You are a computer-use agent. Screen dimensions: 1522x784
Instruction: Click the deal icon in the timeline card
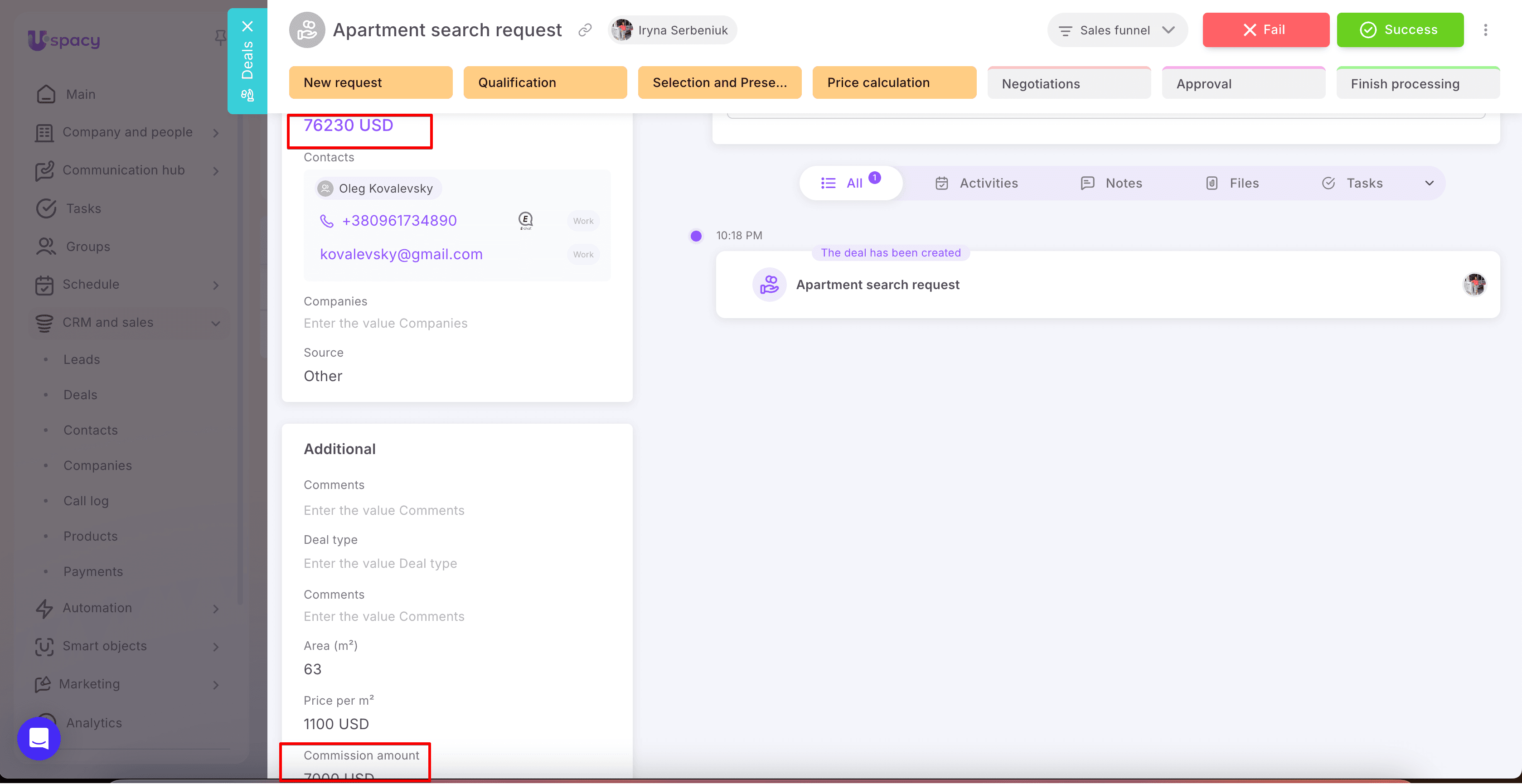click(769, 285)
